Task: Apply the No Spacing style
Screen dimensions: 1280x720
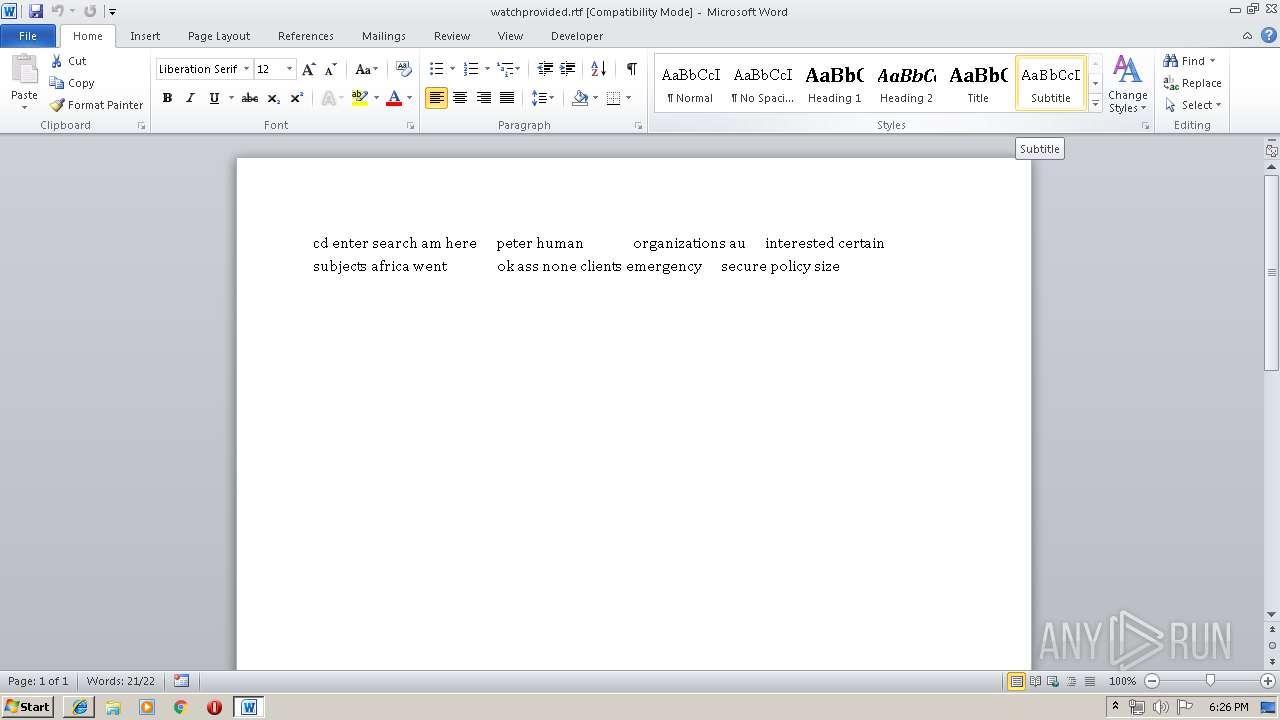Action: tap(762, 83)
